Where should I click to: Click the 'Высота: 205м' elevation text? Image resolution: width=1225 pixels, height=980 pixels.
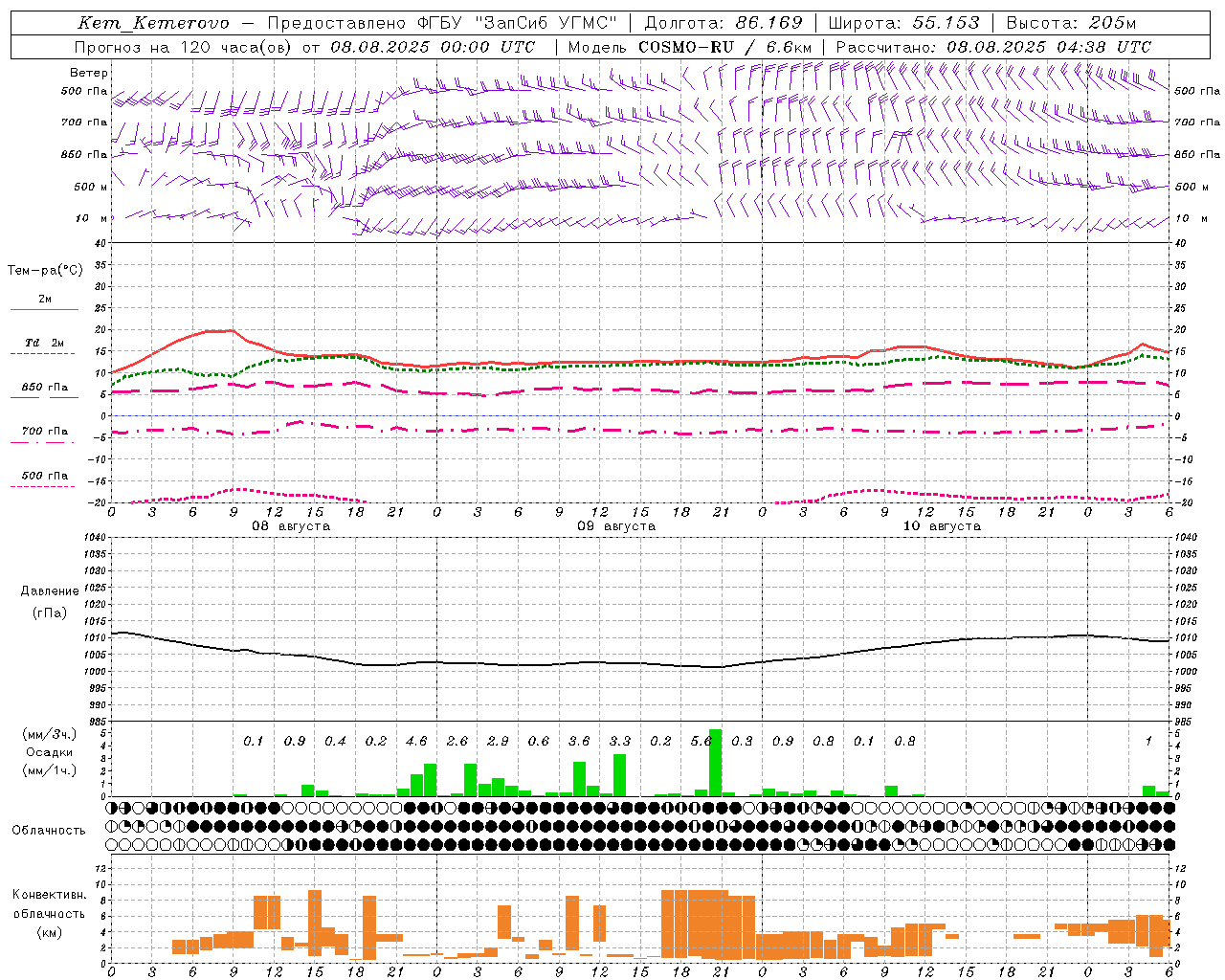tap(1071, 24)
